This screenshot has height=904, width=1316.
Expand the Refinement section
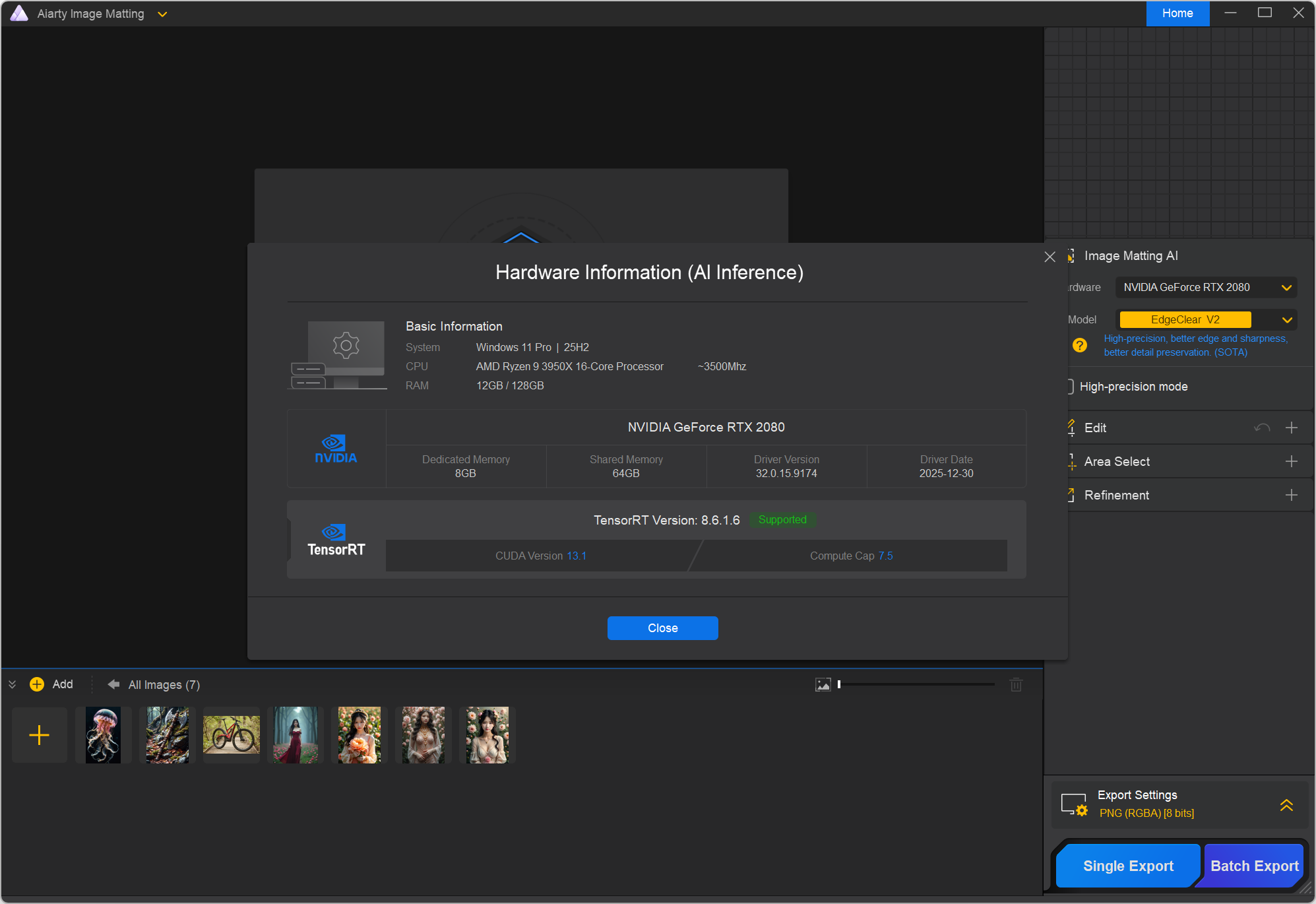(1291, 495)
